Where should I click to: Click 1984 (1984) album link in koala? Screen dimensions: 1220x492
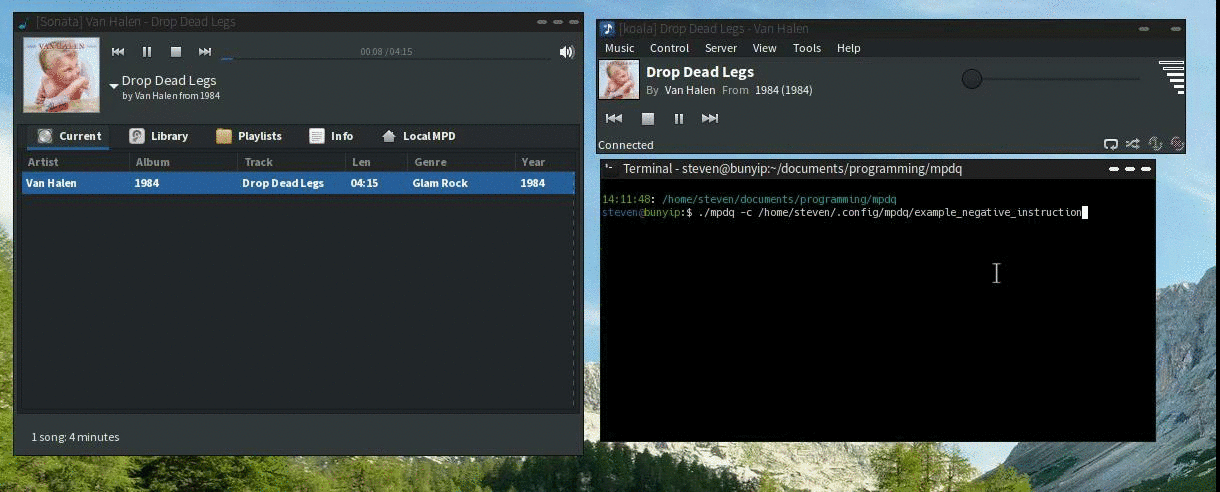(784, 90)
